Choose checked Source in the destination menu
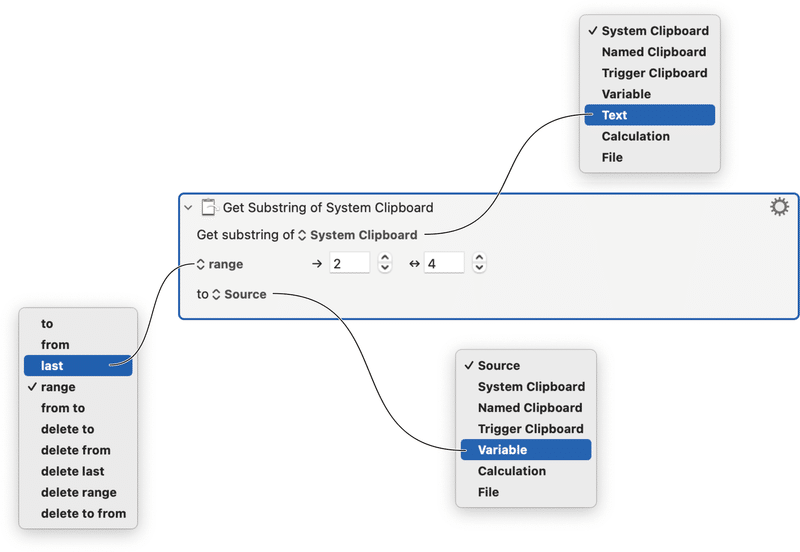 [x=526, y=365]
